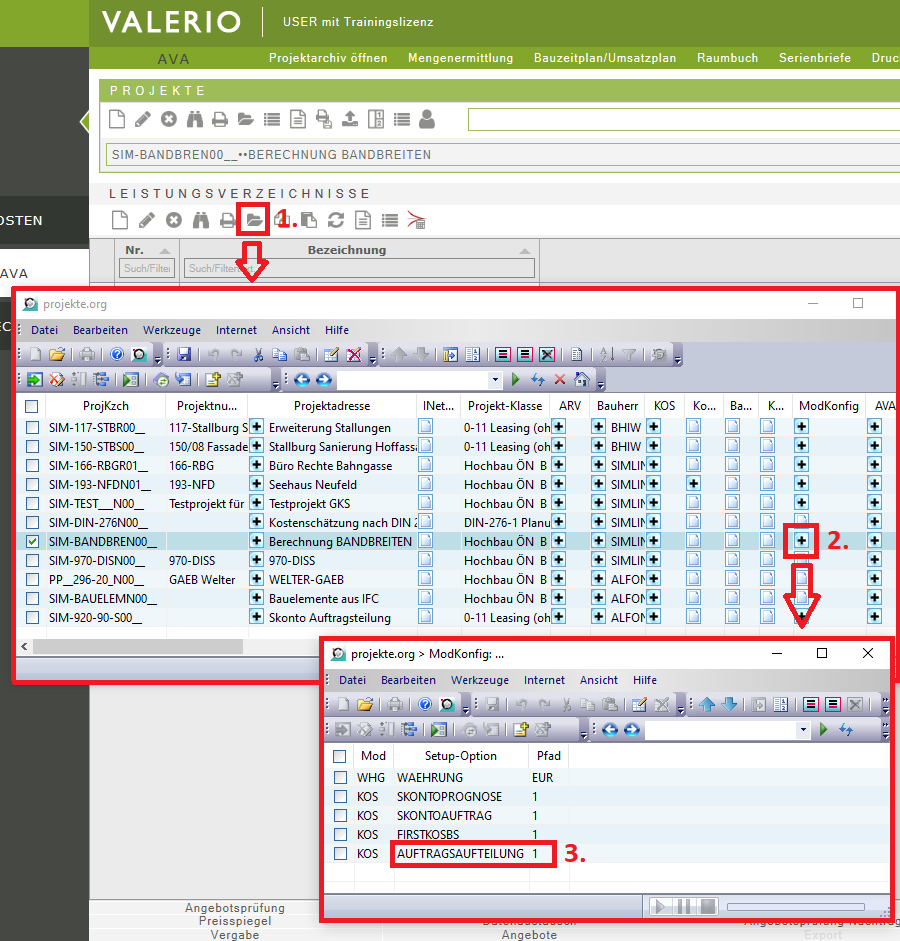Expand ModKonfig plus for SIM-BANDBREN00__ row
Screen dimensions: 900x941
pos(802,541)
